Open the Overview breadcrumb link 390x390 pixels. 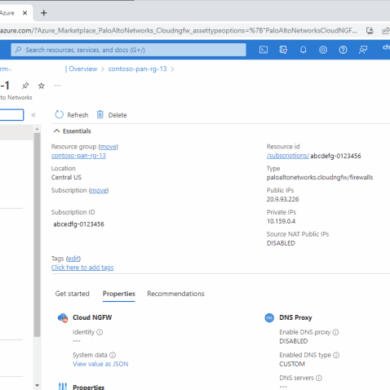coord(83,69)
